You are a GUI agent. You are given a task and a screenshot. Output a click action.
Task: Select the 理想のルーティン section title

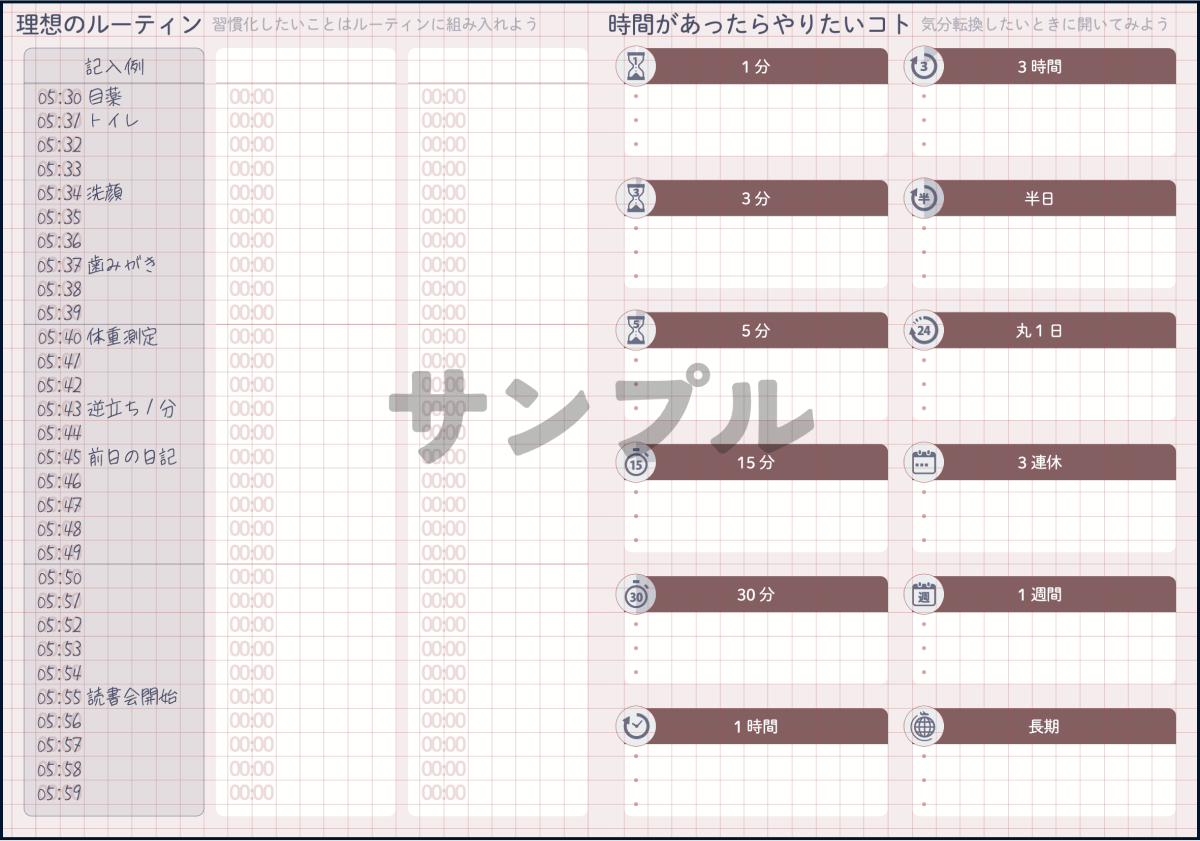pos(109,24)
